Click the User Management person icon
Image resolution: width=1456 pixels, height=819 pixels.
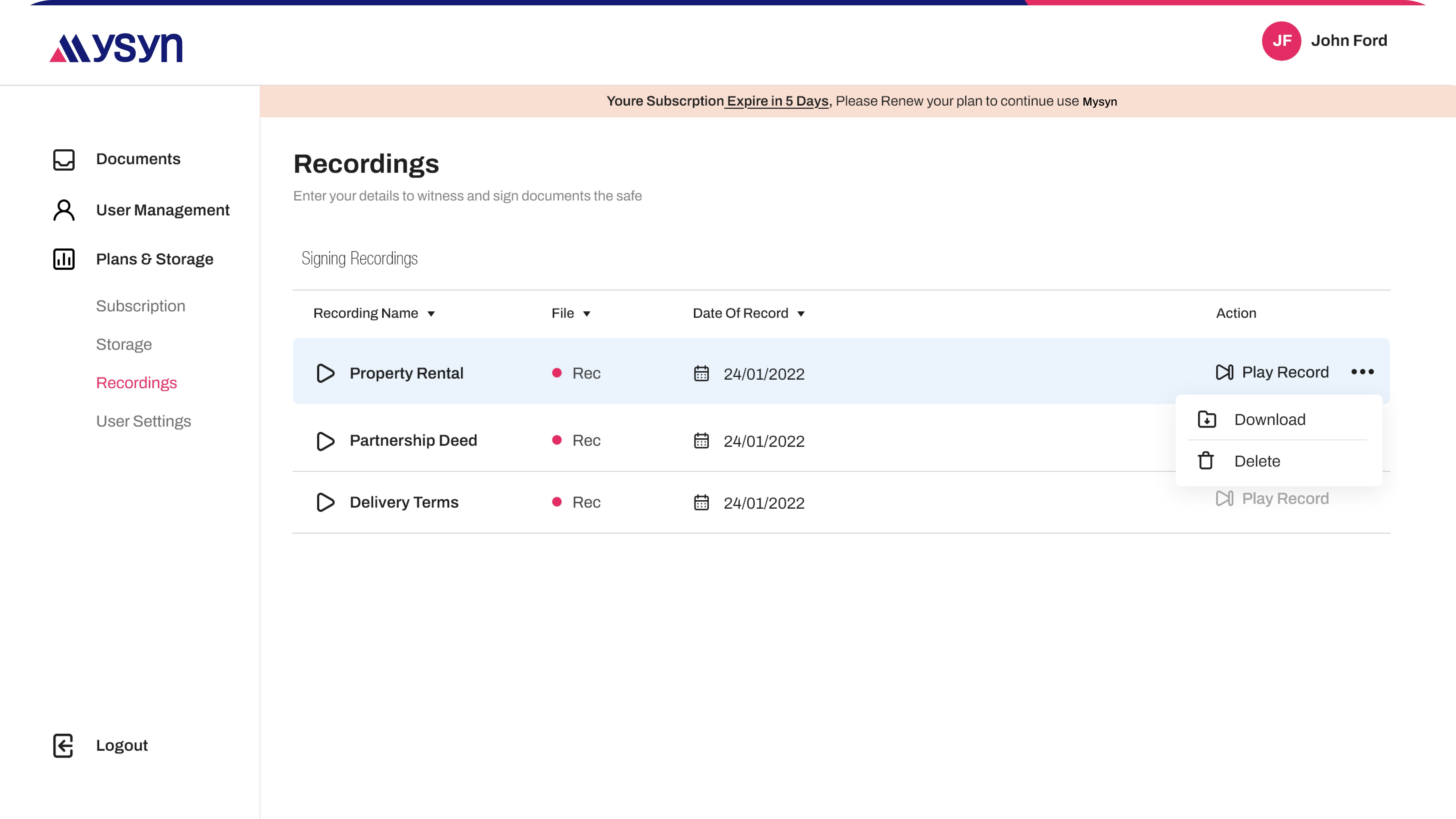pyautogui.click(x=63, y=210)
